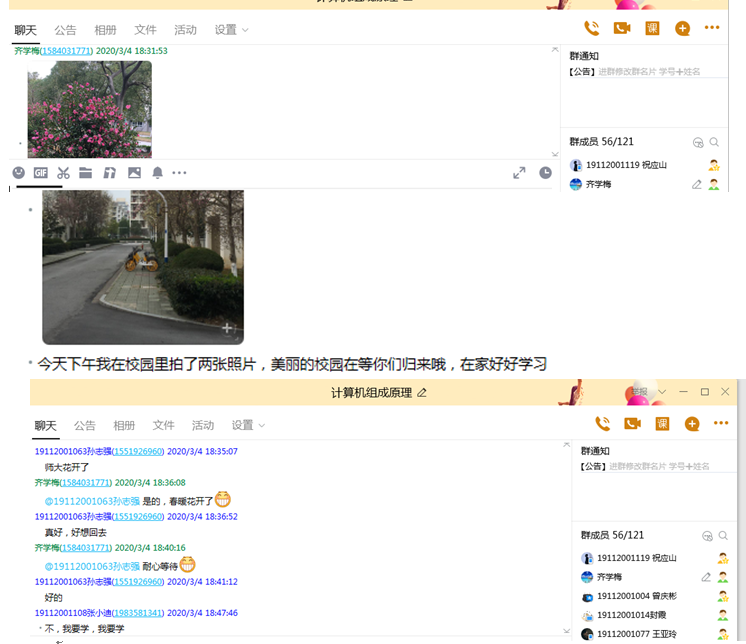Select member 19112001119 祝应山 in upper window

(645, 165)
